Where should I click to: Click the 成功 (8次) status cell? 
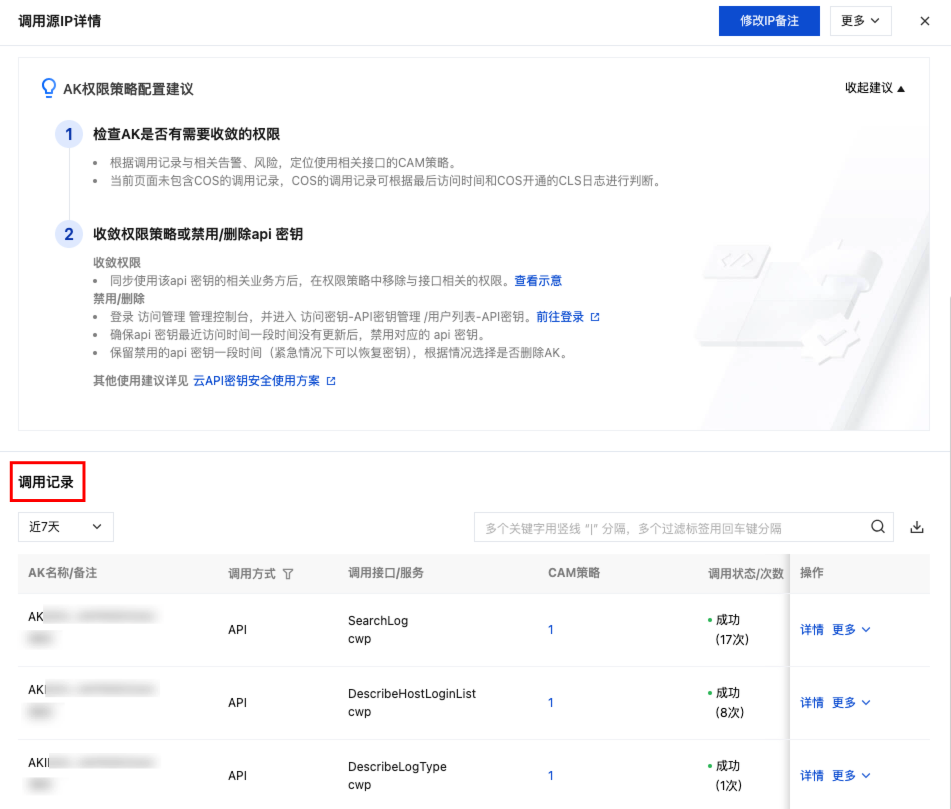coord(726,702)
